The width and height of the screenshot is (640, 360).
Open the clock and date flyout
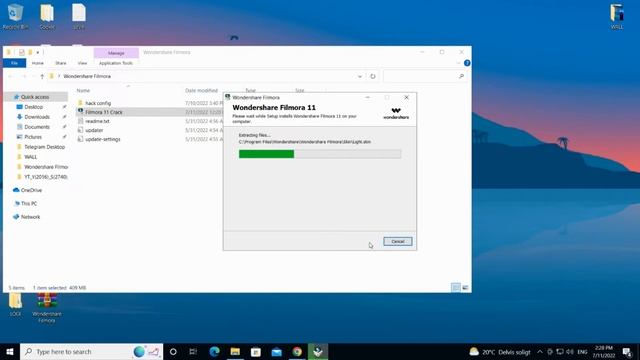point(604,352)
